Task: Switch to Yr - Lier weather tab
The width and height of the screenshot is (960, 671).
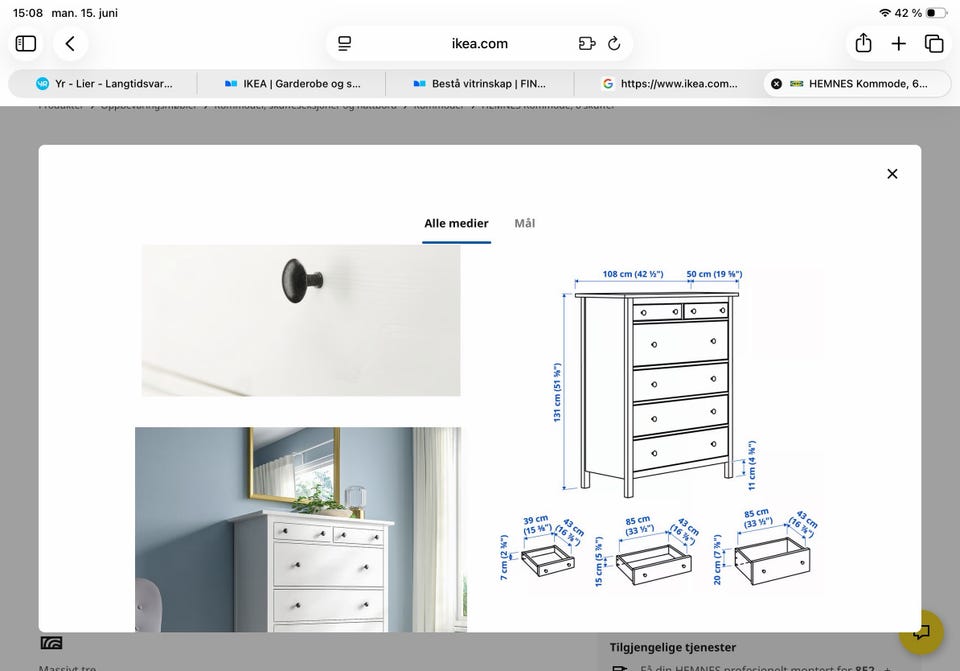Action: tap(103, 84)
